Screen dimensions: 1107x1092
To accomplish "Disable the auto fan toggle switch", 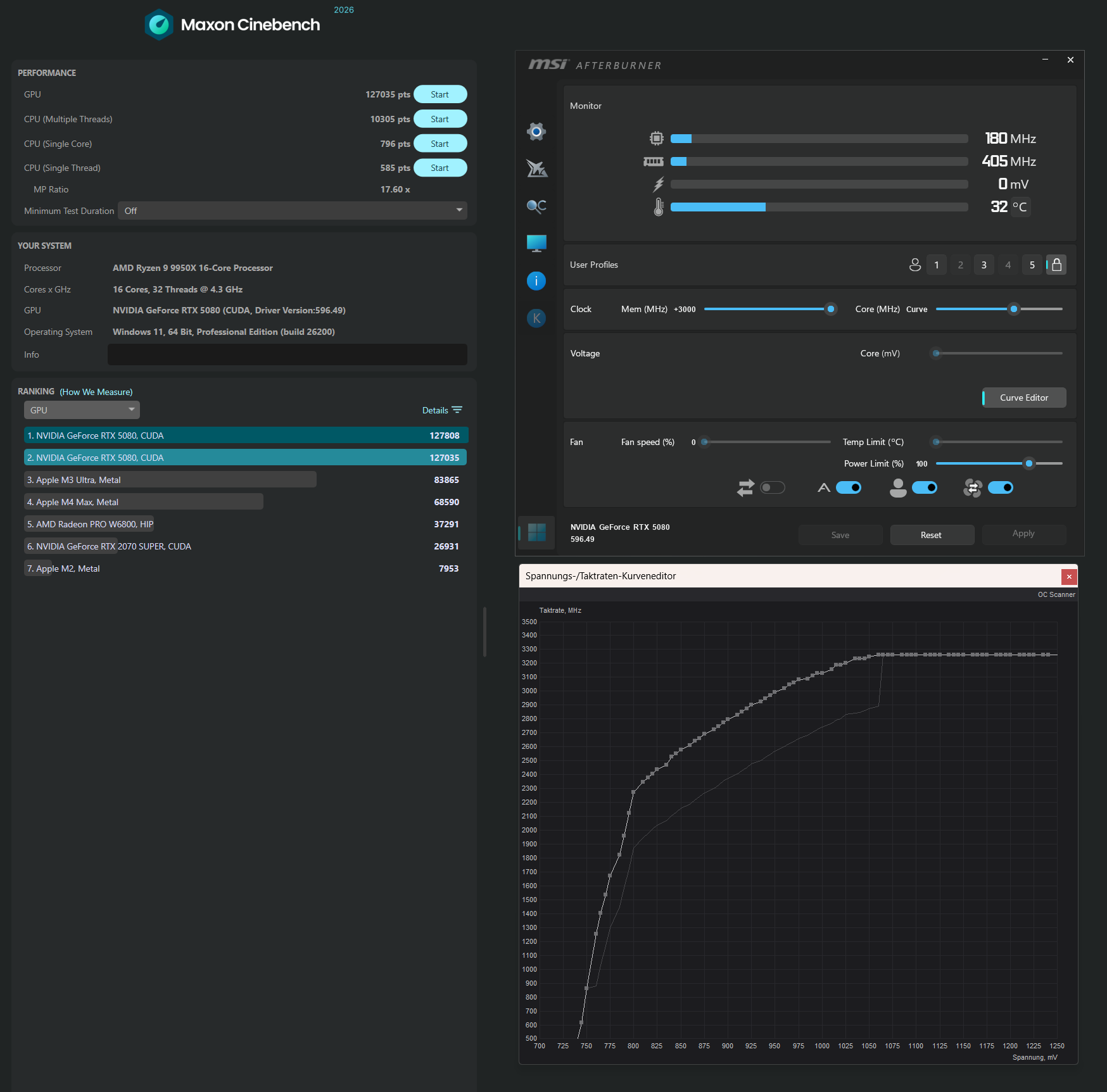I will coord(849,487).
